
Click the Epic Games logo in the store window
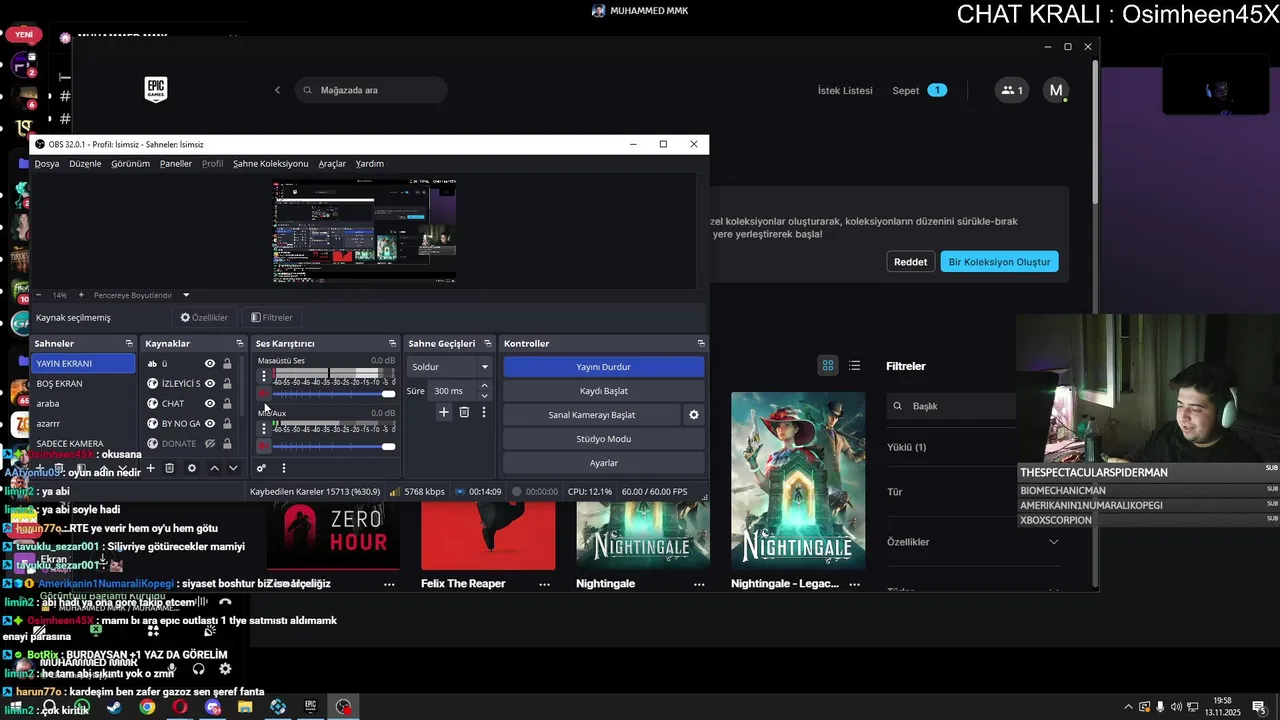pos(155,90)
